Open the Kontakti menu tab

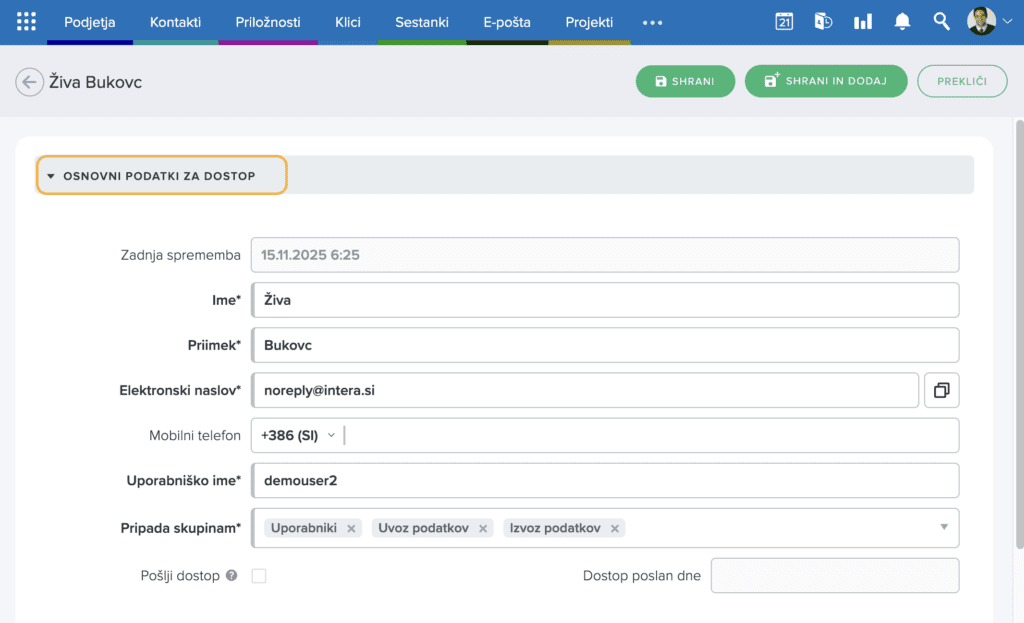(175, 22)
